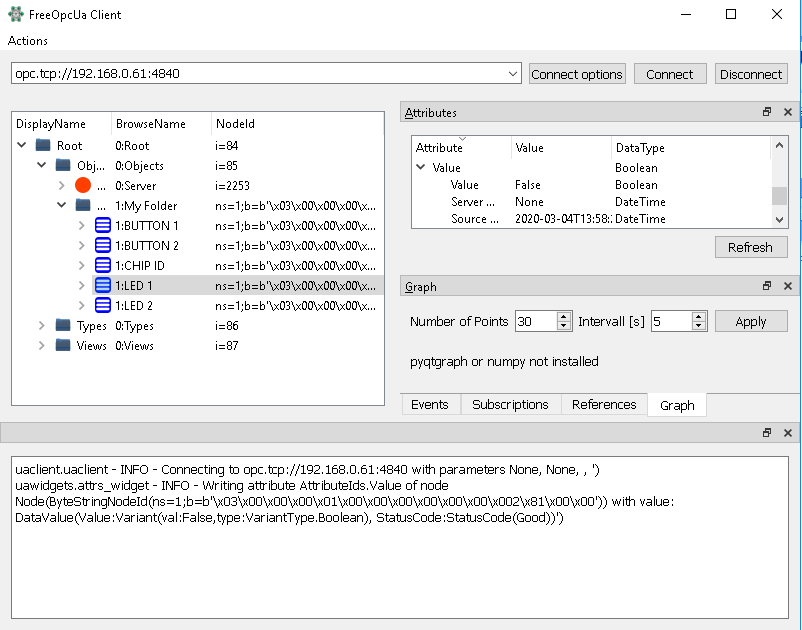Expand the BUTTON 1 node

pos(81,225)
